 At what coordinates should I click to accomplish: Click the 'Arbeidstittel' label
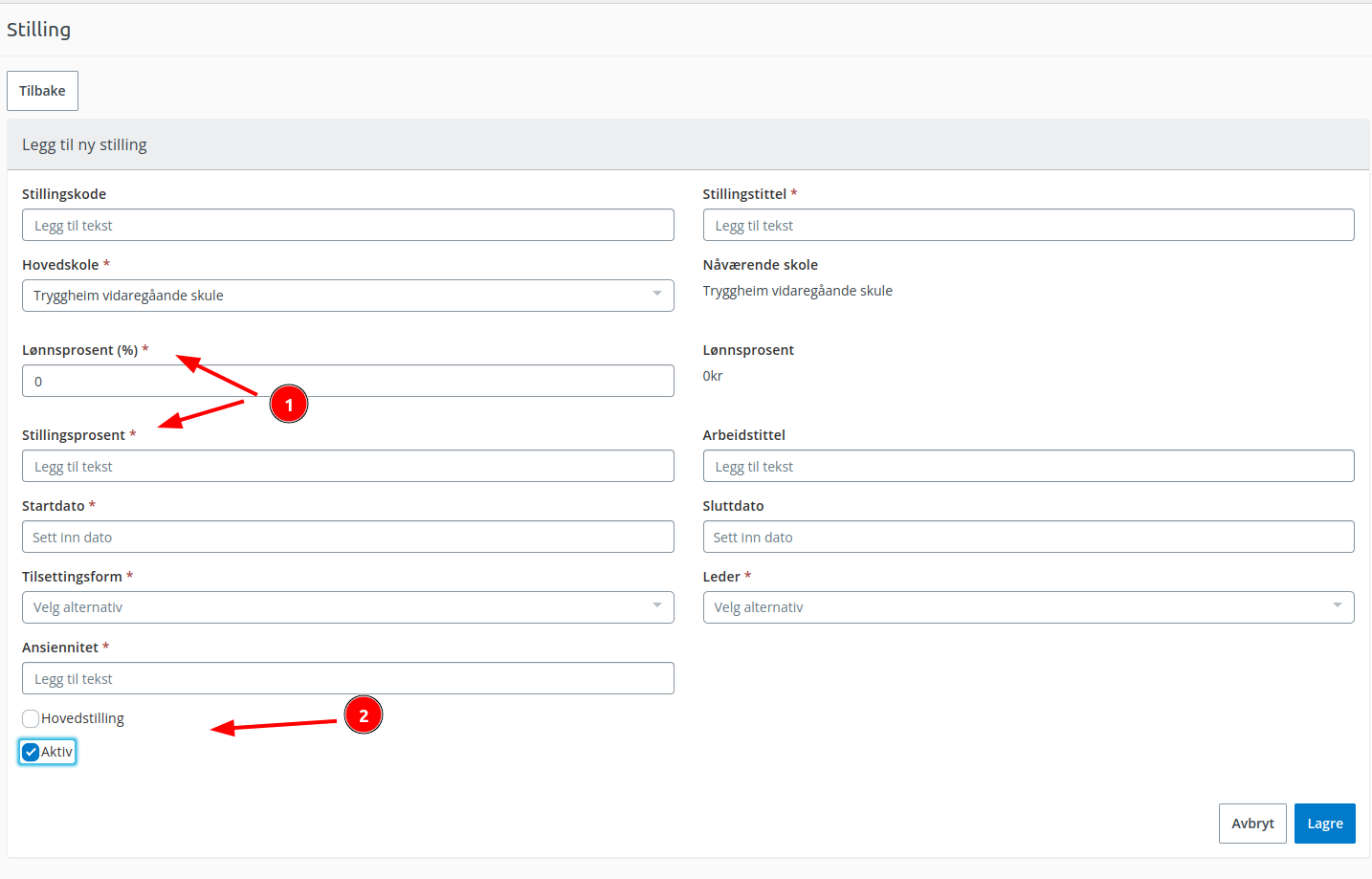tap(744, 435)
